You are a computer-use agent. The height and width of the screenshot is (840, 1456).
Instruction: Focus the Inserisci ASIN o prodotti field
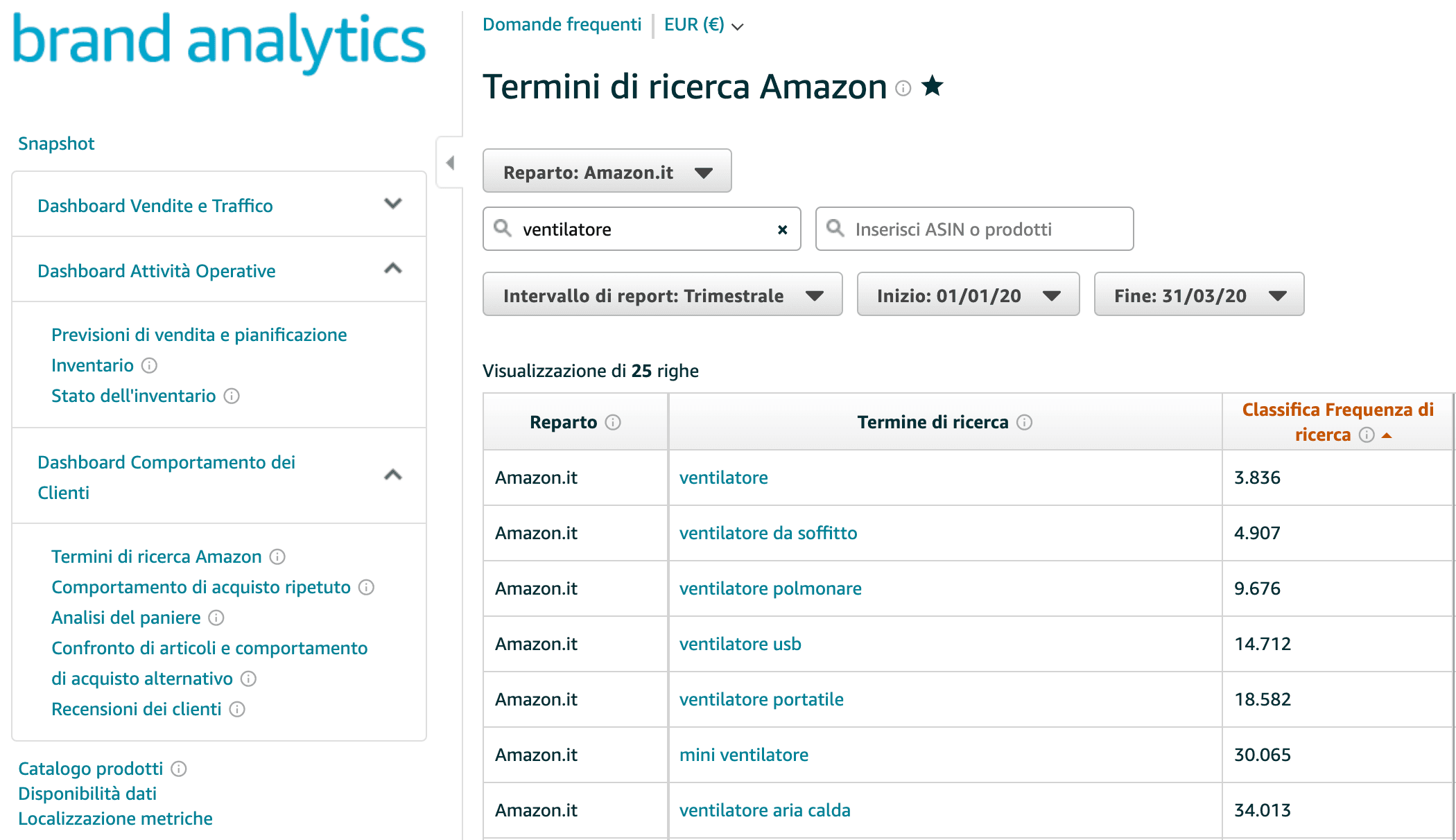tap(985, 229)
